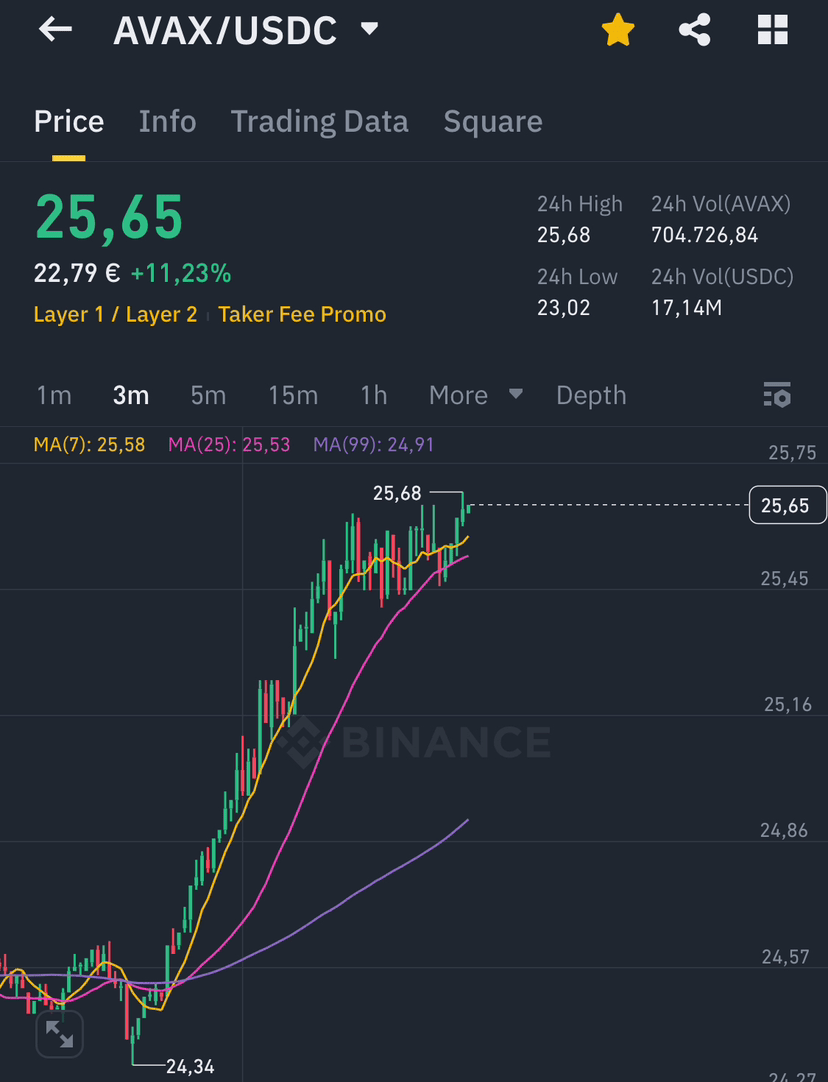Switch to the Price tab
The width and height of the screenshot is (828, 1082).
pos(69,121)
